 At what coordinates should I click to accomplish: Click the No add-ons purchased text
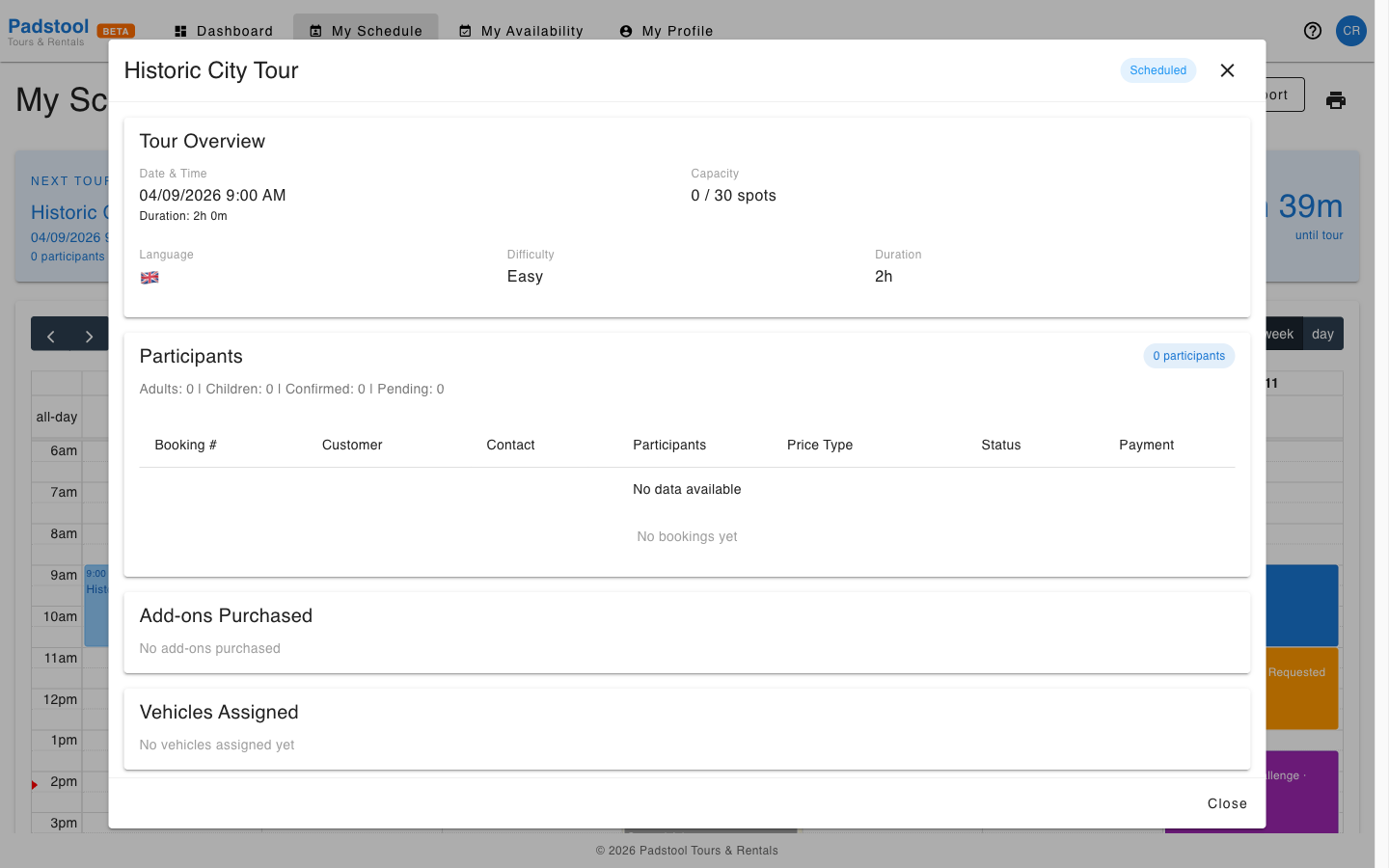click(x=209, y=648)
